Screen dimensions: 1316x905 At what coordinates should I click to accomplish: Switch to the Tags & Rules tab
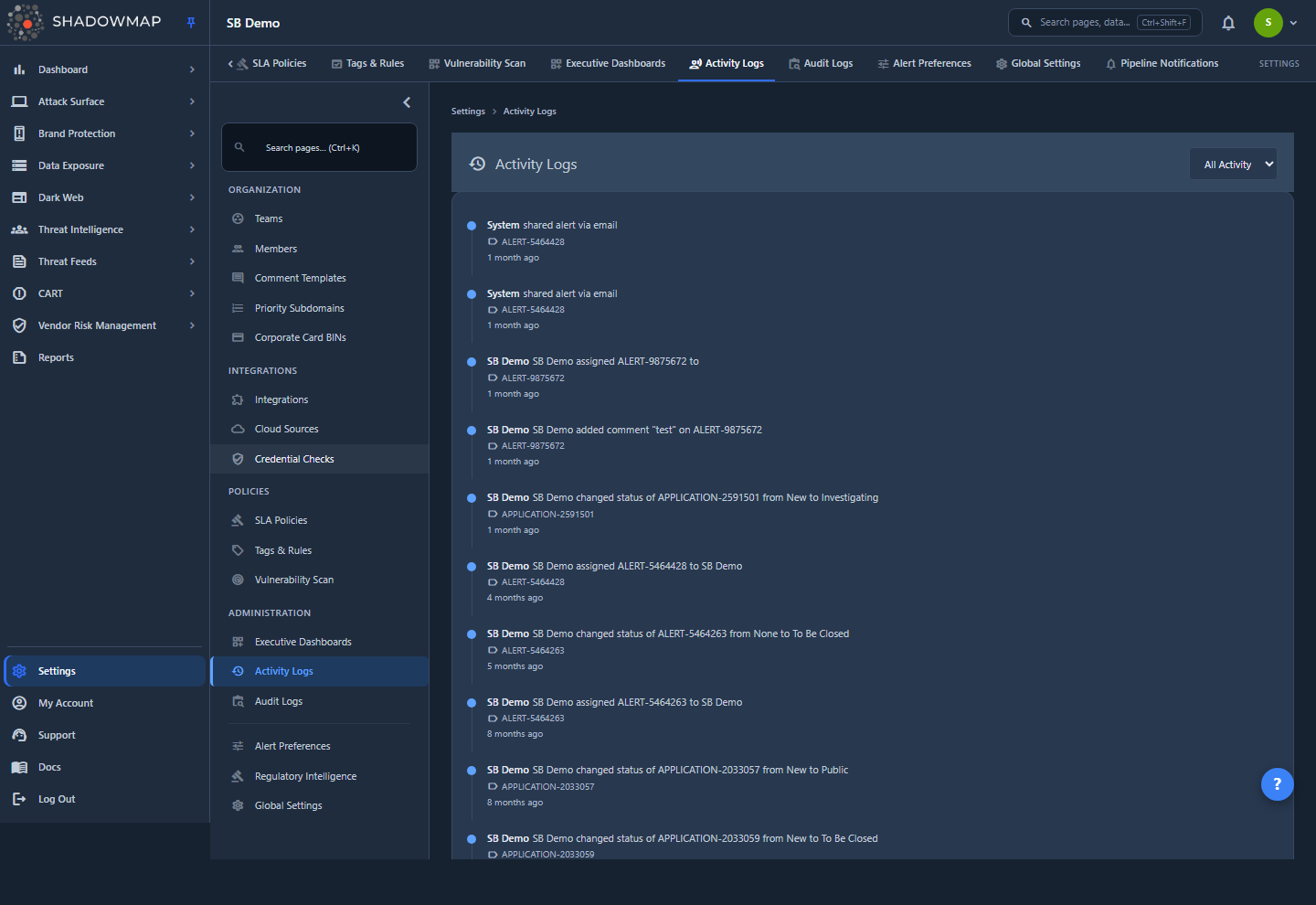367,64
